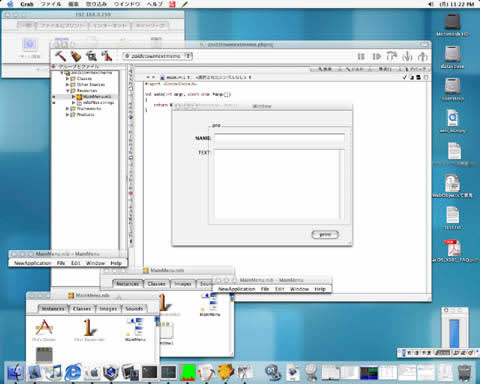Click the Step Into down-arrow debugger icon

tap(407, 56)
